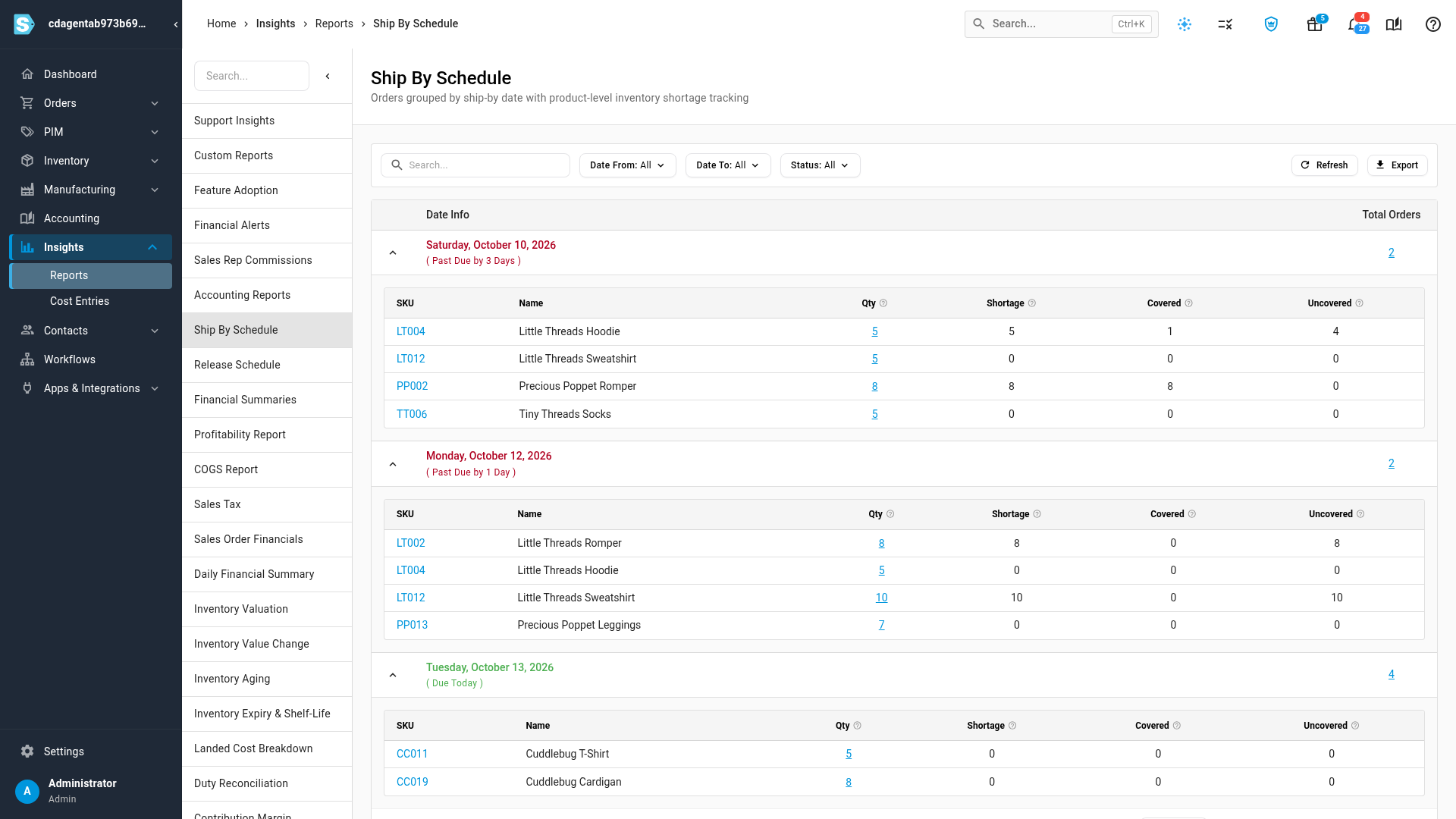Open the Date To filter dropdown
Image resolution: width=1456 pixels, height=819 pixels.
(x=728, y=165)
